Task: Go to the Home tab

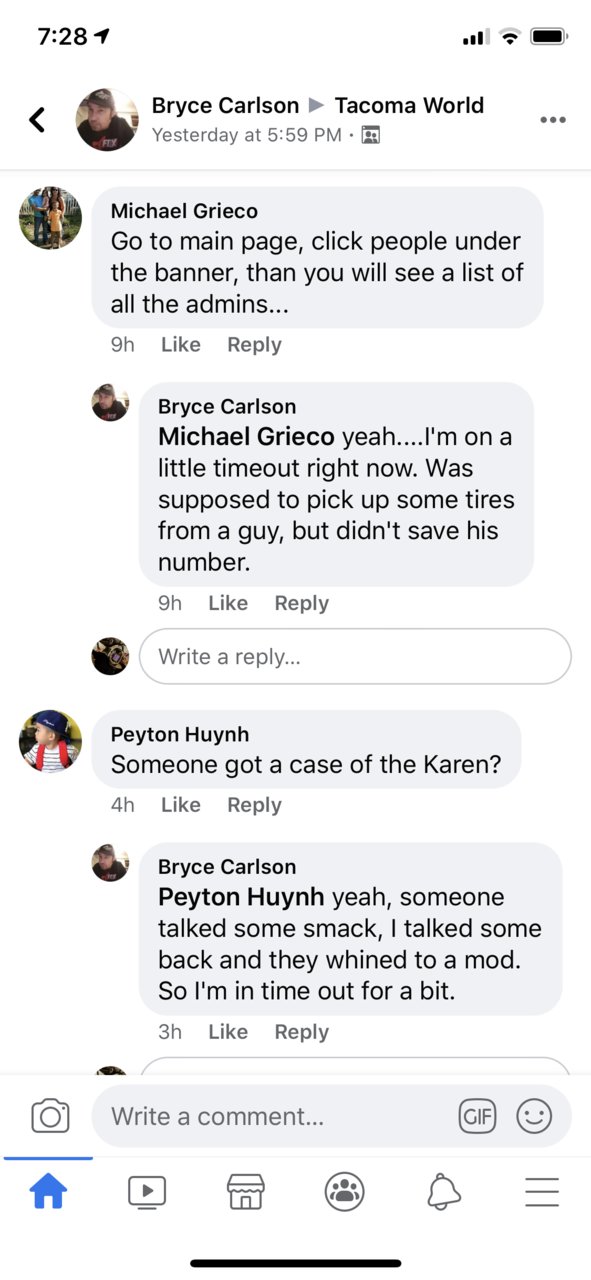Action: click(48, 1191)
